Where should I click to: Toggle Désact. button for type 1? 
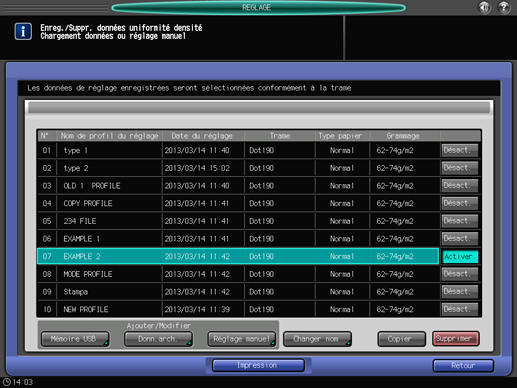pyautogui.click(x=460, y=150)
